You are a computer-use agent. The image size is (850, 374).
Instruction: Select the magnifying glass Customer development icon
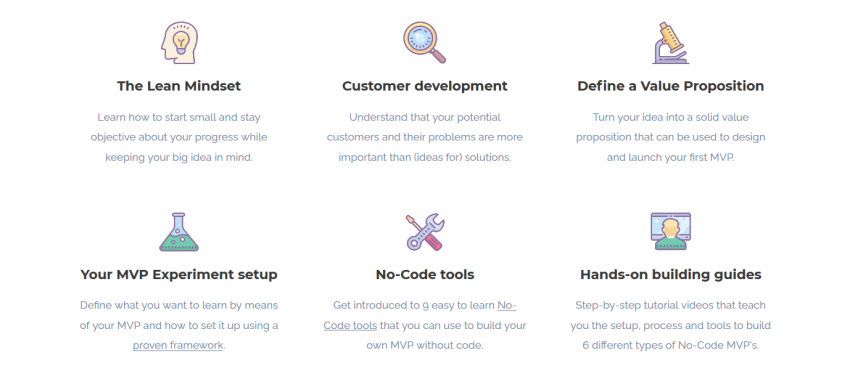coord(424,43)
